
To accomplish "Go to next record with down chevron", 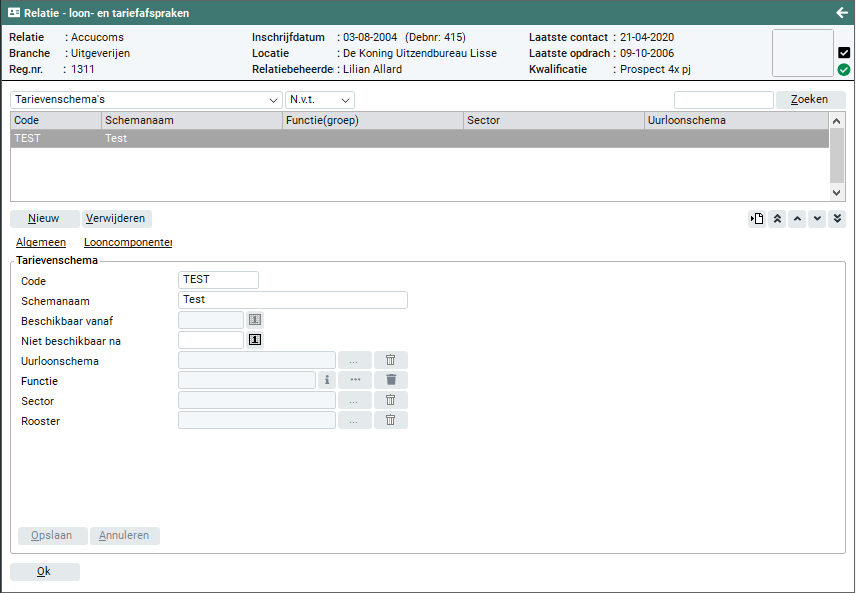I will point(817,219).
